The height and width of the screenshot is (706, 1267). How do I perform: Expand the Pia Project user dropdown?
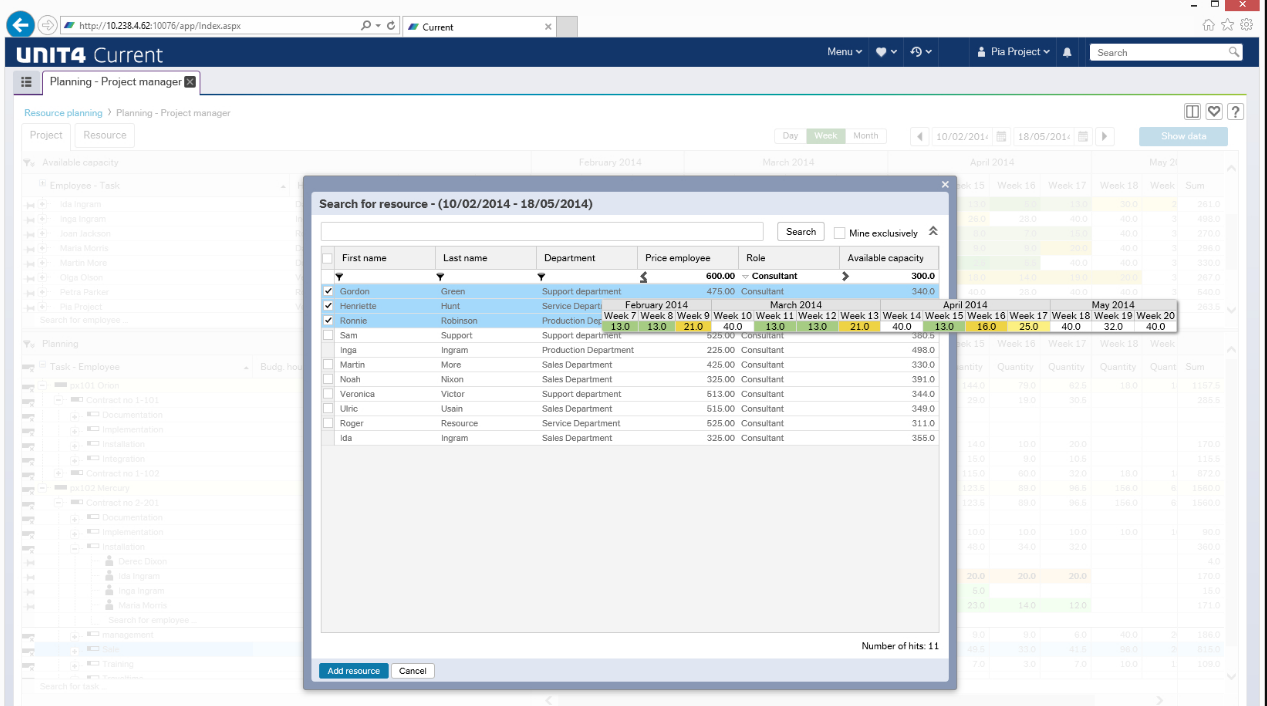[x=1014, y=52]
